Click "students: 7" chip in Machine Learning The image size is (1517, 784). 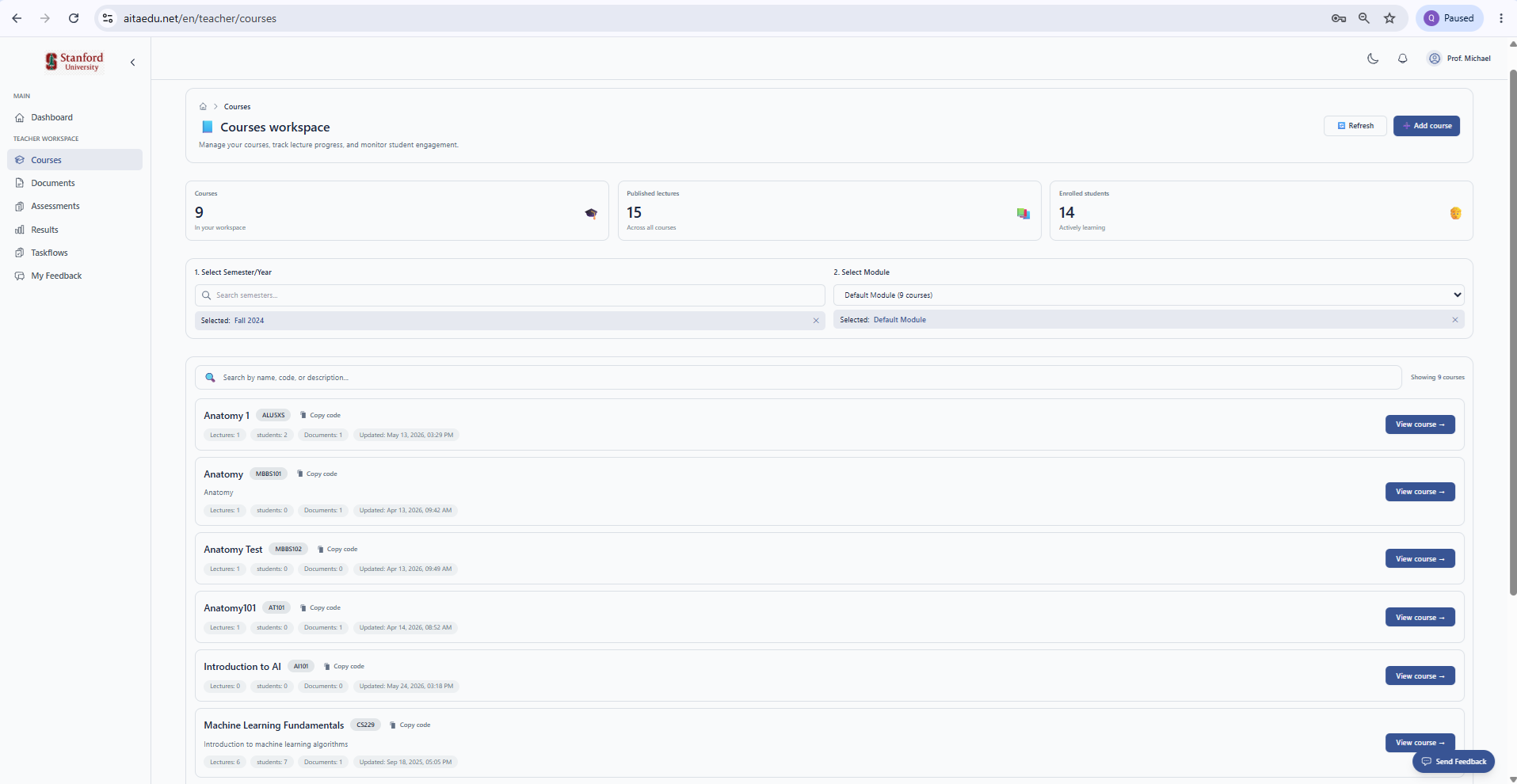coord(272,762)
